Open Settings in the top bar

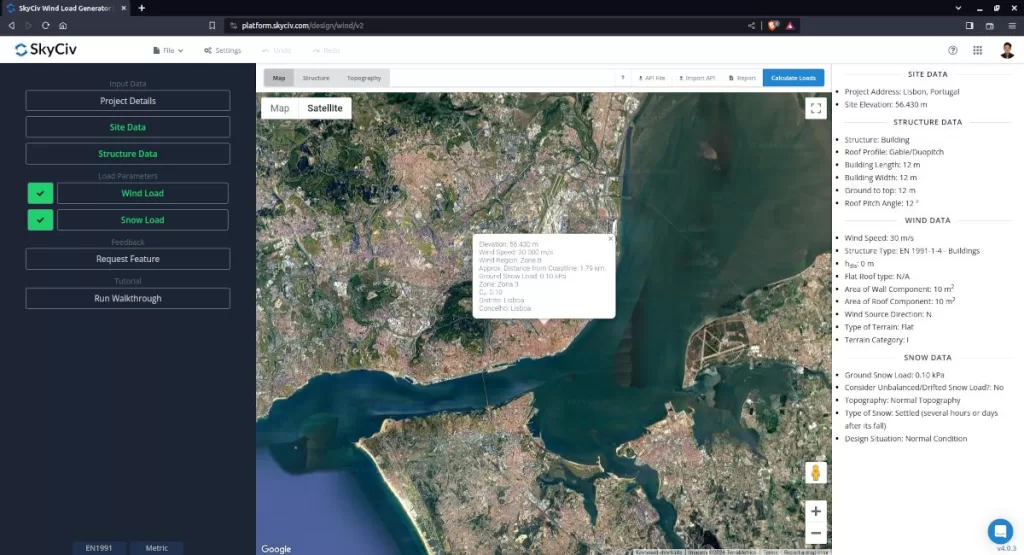pos(223,50)
